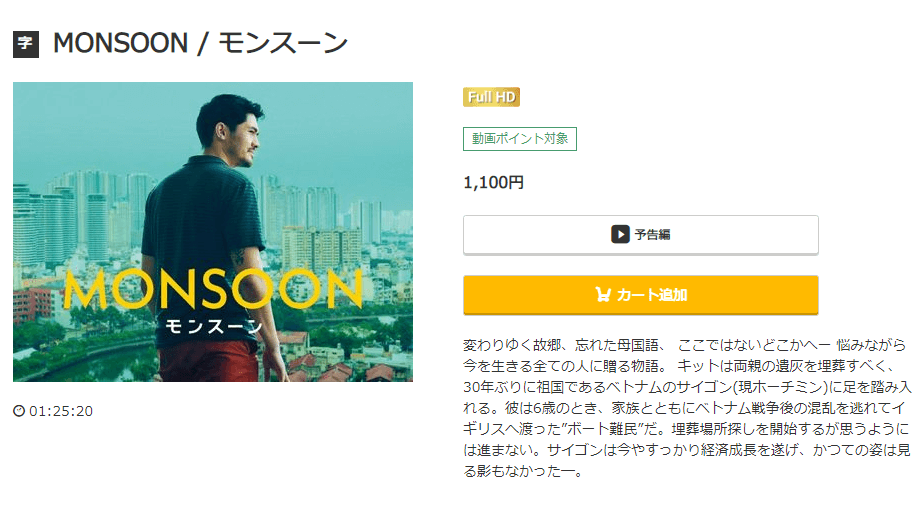The image size is (921, 514).
Task: Open the MONSOON movie poster thumbnail
Action: point(213,232)
